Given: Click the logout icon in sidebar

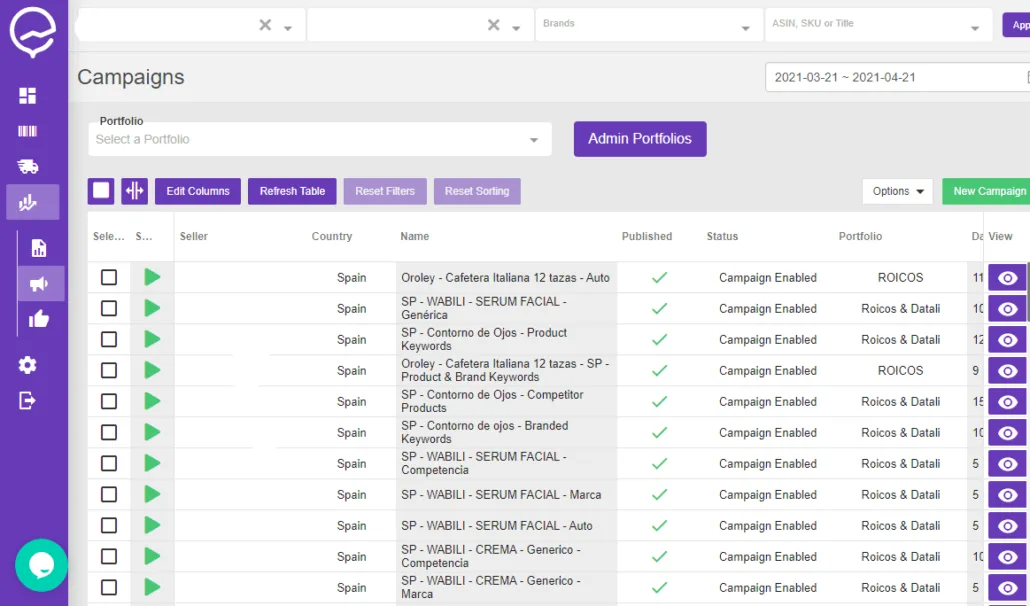Looking at the screenshot, I should [28, 400].
